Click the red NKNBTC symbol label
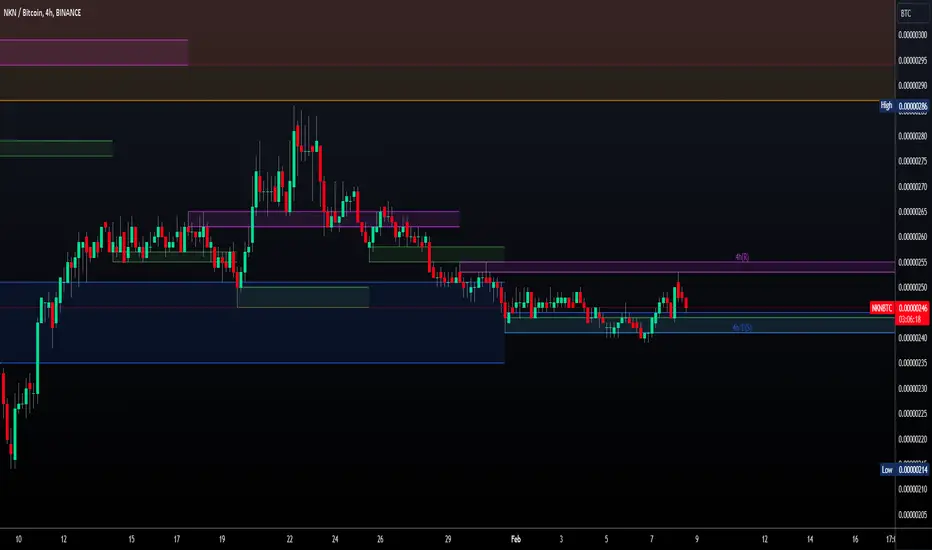Viewport: 932px width, 550px height. coord(882,308)
